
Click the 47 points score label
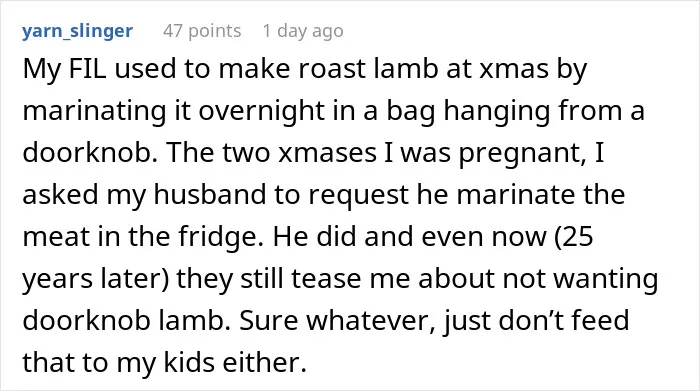coord(202,31)
